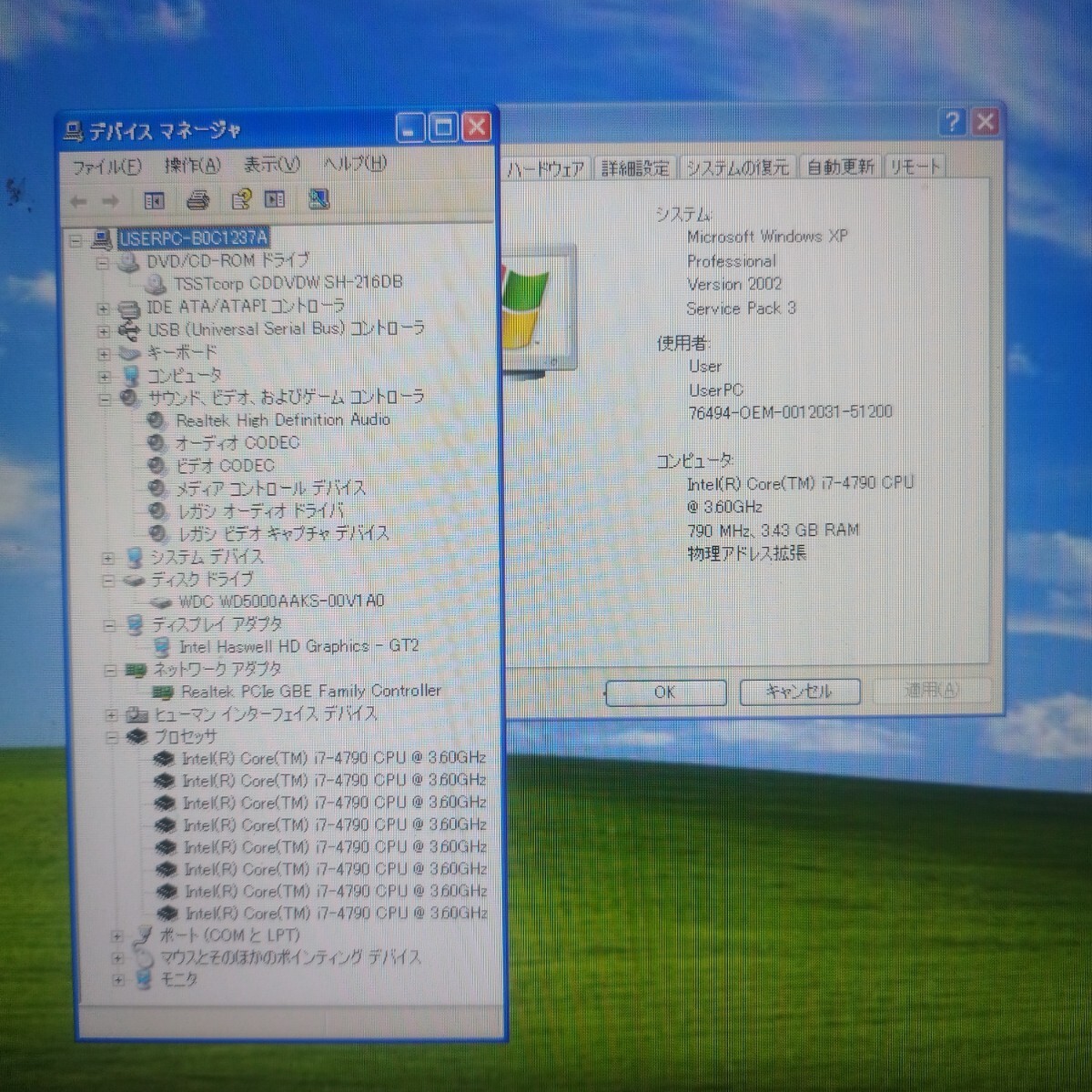1092x1092 pixels.
Task: Open the 操作(A) menu
Action: click(x=192, y=165)
